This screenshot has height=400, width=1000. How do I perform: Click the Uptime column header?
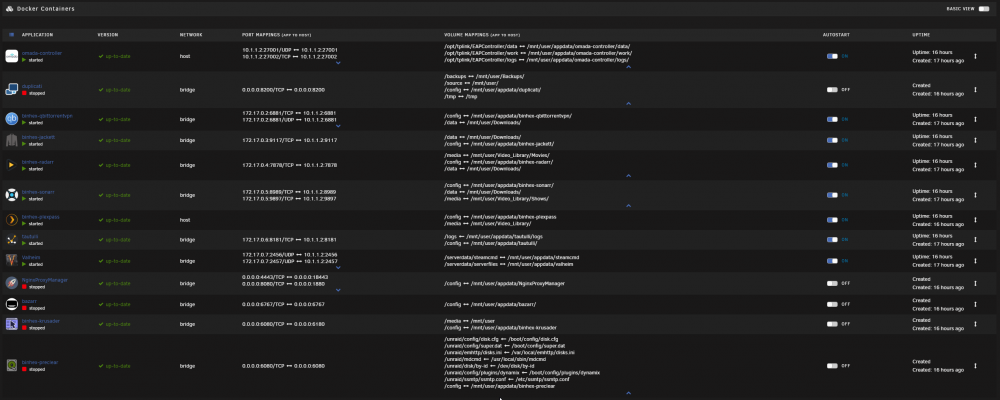pos(921,34)
